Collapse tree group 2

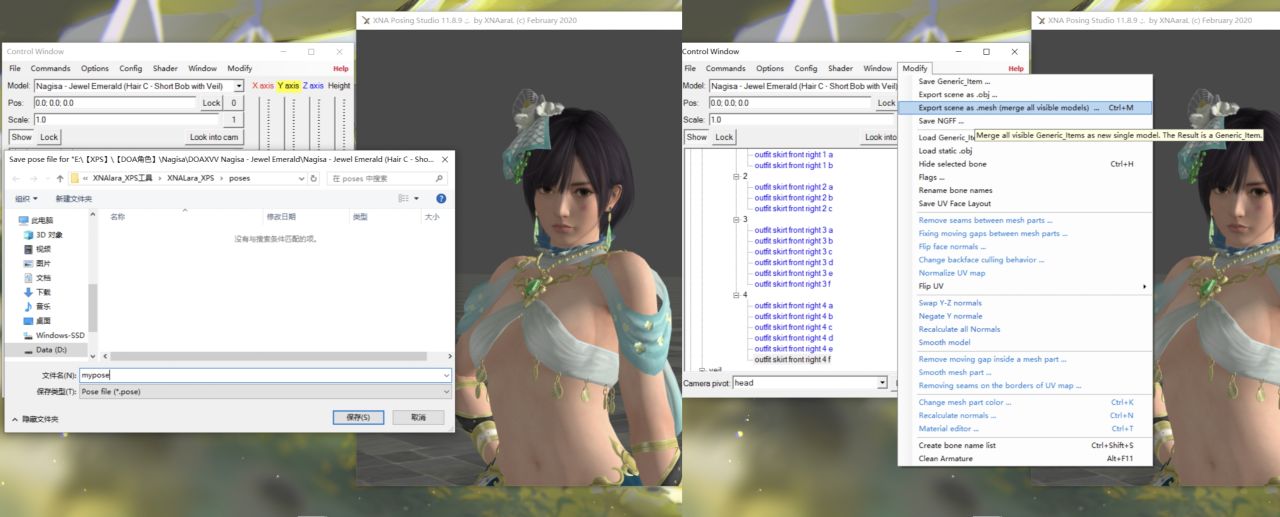pos(735,176)
